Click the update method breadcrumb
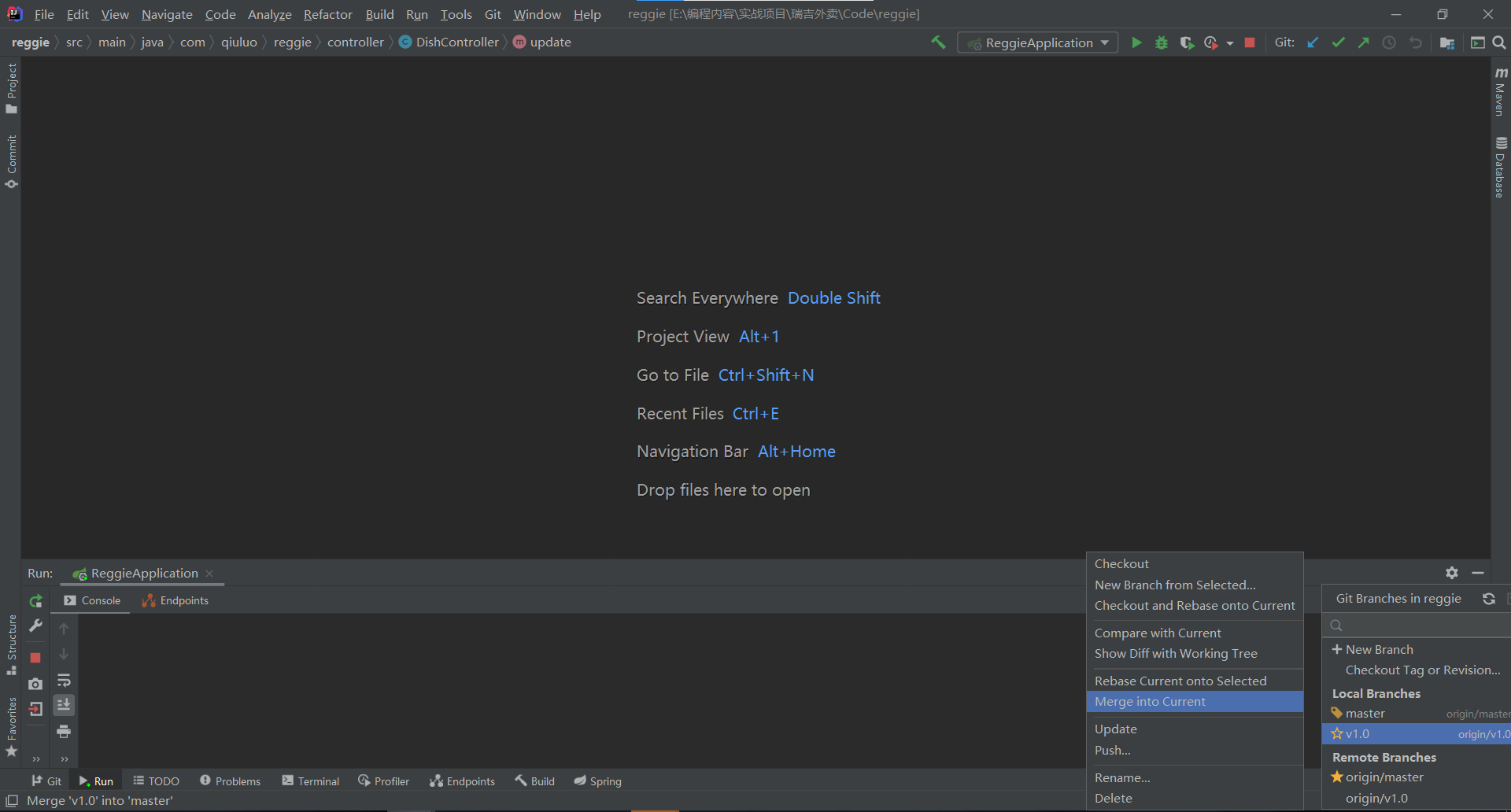Screen dimensions: 1511x812 [x=542, y=42]
